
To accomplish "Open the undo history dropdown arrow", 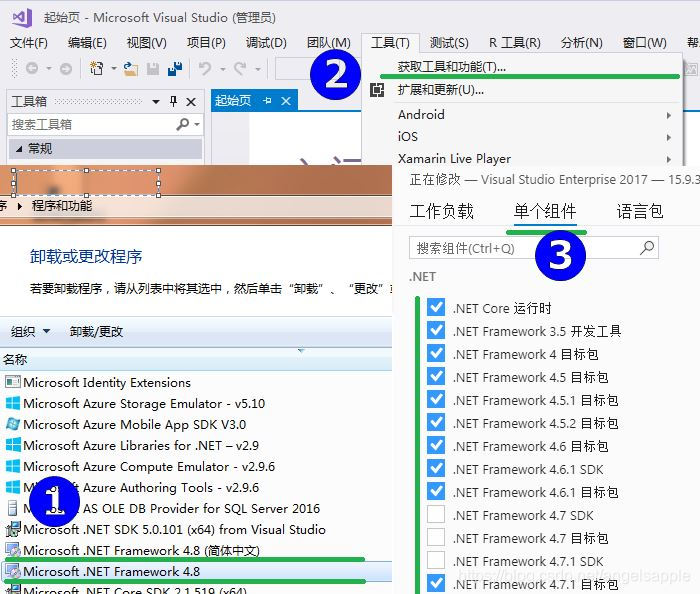I will tap(222, 69).
